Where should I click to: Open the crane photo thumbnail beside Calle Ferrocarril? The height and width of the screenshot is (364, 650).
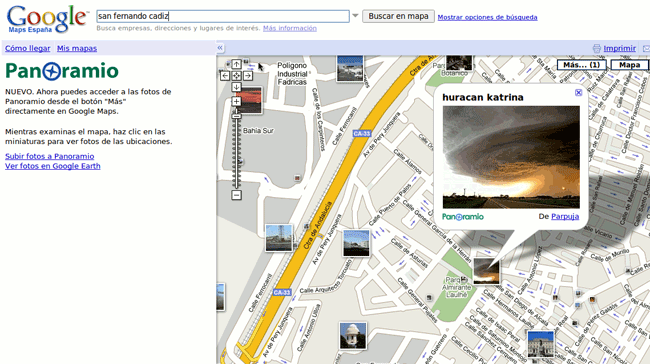[279, 238]
